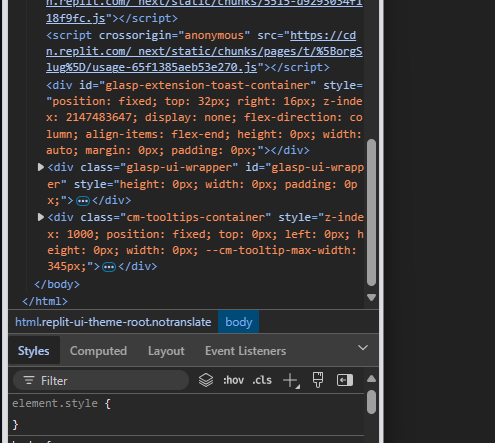
Task: Select the closing </body> tag row
Action: pos(57,284)
